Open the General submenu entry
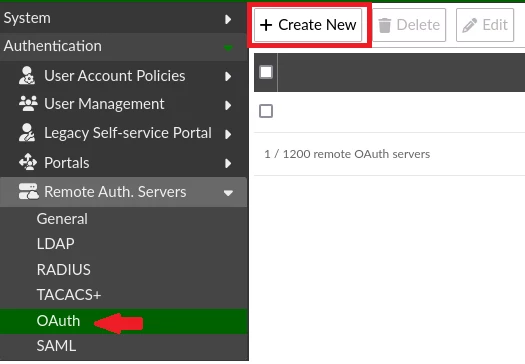The height and width of the screenshot is (364, 525). point(123,219)
